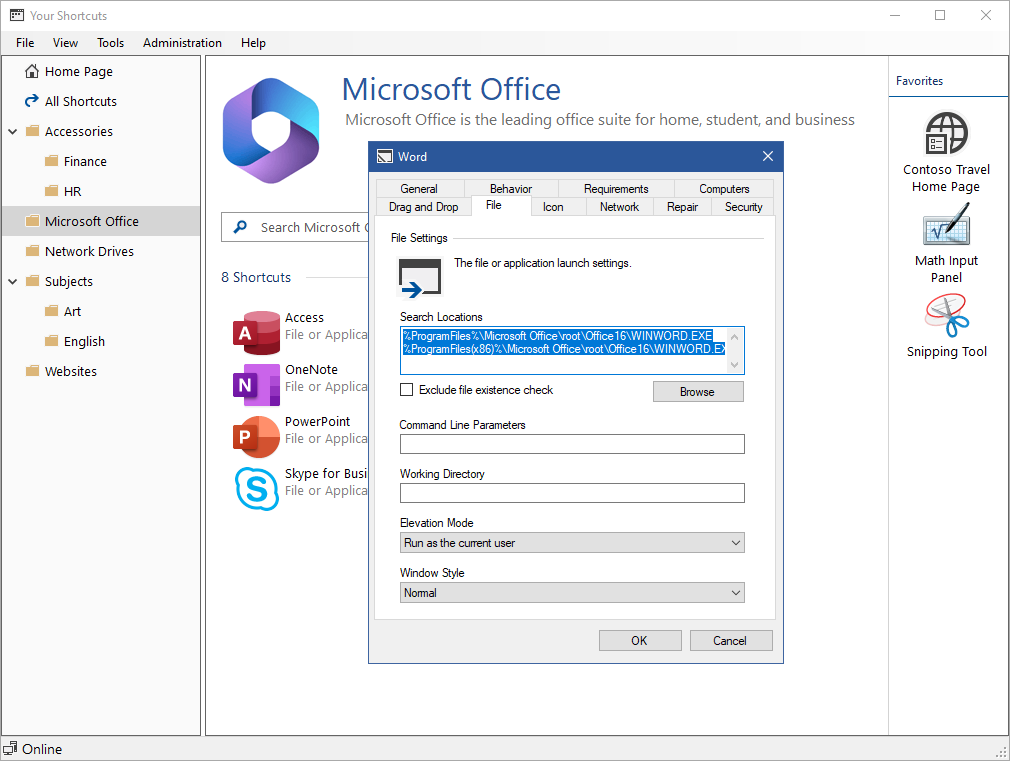Click OK in Word dialog
This screenshot has height=761, width=1010.
tap(640, 641)
